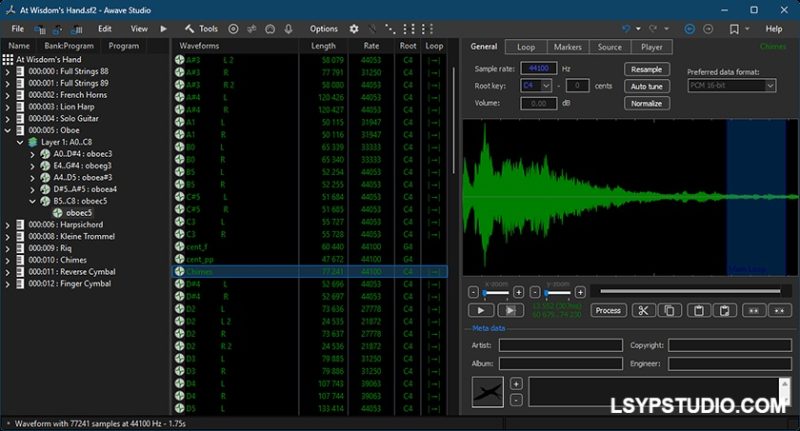Click the microphone record icon in toolbar

288,29
